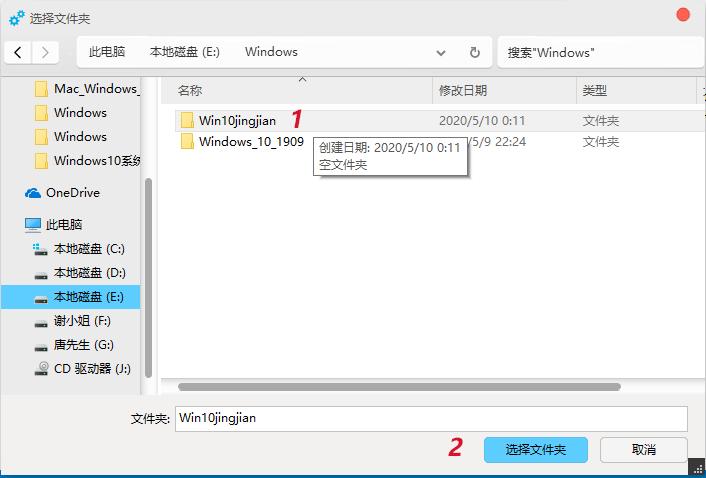This screenshot has width=706, height=478.
Task: Open CD 驱动器 (J:) drive
Action: tap(92, 369)
